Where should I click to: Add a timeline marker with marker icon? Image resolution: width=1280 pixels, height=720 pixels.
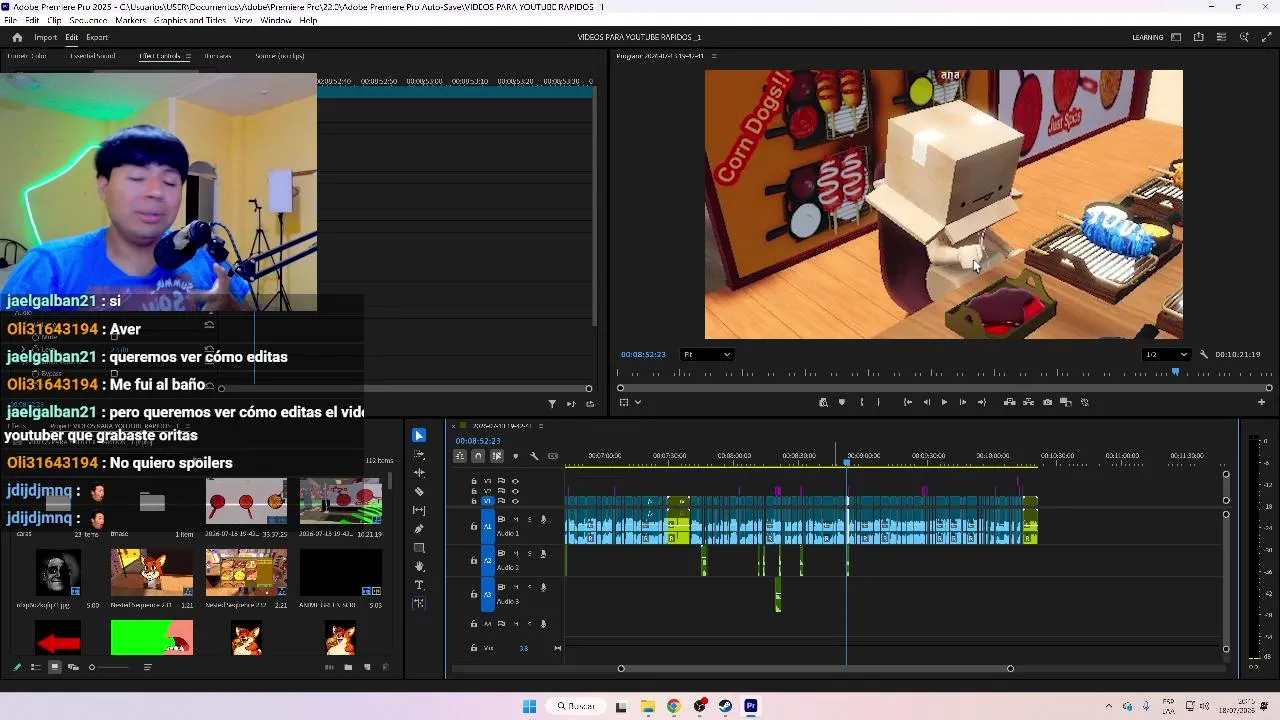515,456
